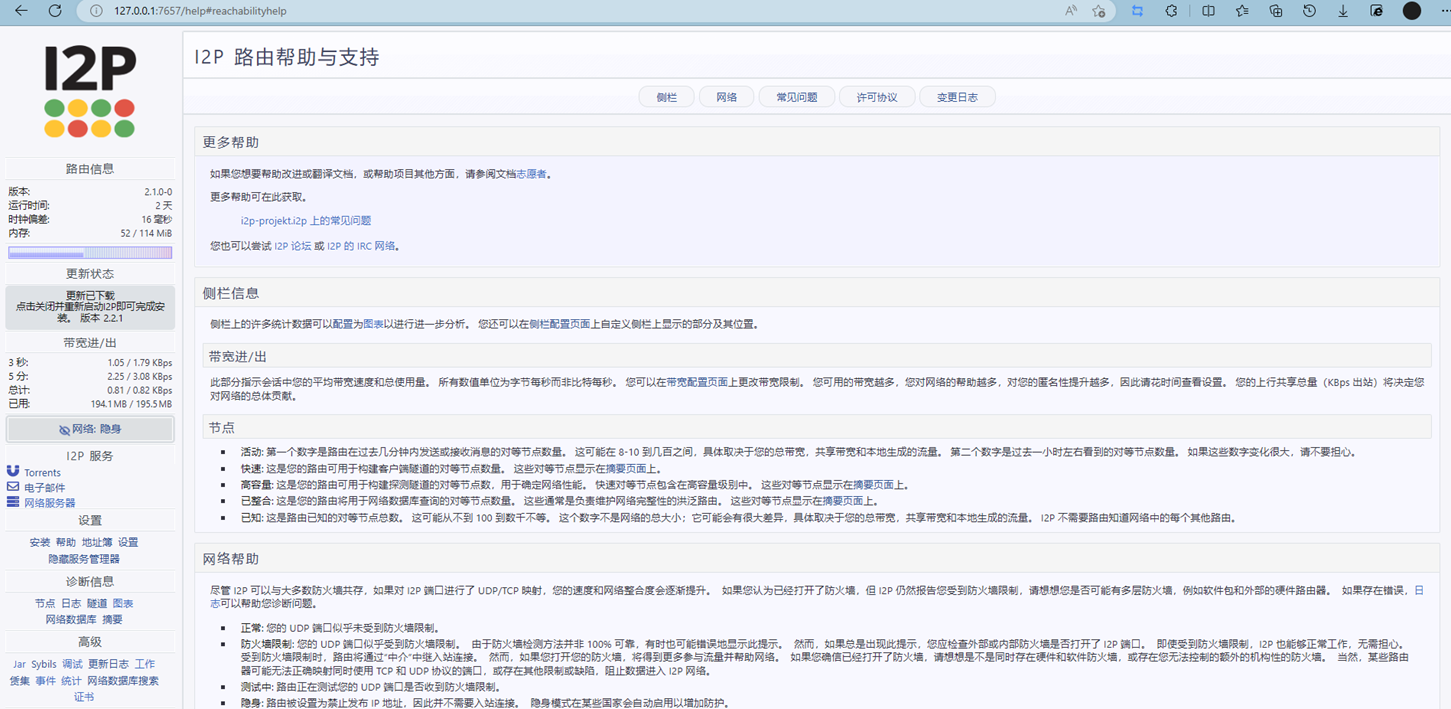Open the 带宽配置页面 link
Image resolution: width=1451 pixels, height=709 pixels.
(x=697, y=382)
